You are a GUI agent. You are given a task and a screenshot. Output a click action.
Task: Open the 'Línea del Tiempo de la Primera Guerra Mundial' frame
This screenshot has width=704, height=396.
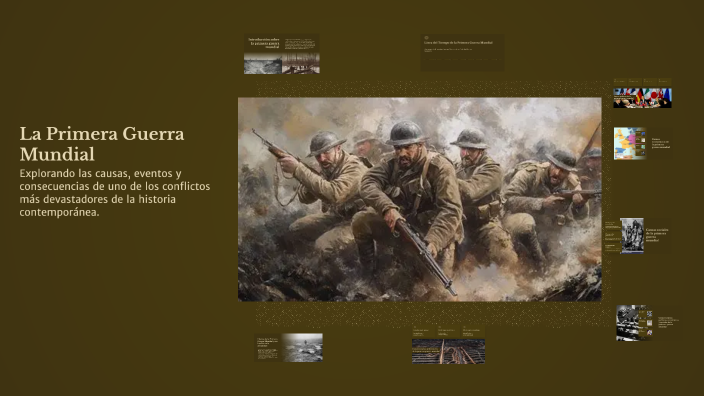click(x=462, y=53)
